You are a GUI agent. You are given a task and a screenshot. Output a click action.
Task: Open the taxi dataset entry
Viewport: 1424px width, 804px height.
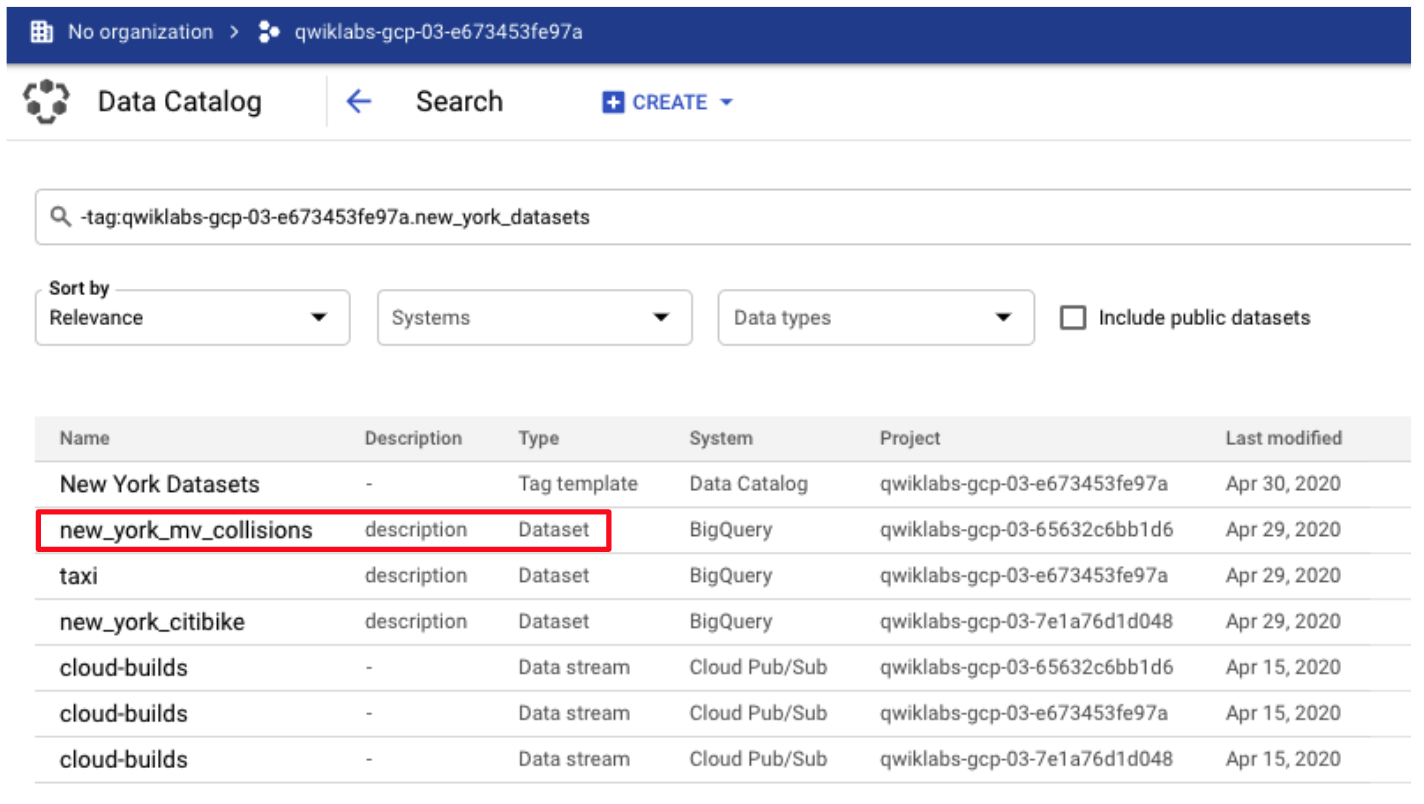[79, 576]
